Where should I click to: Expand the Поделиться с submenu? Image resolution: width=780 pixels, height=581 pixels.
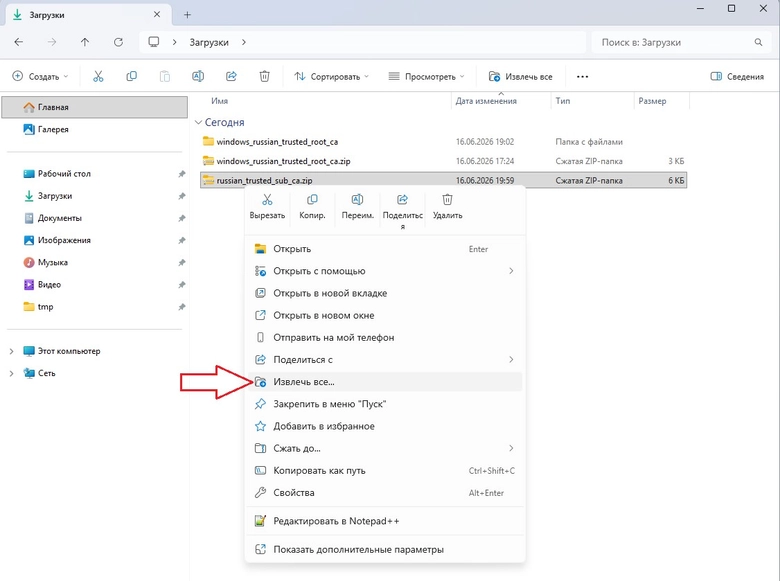click(511, 360)
